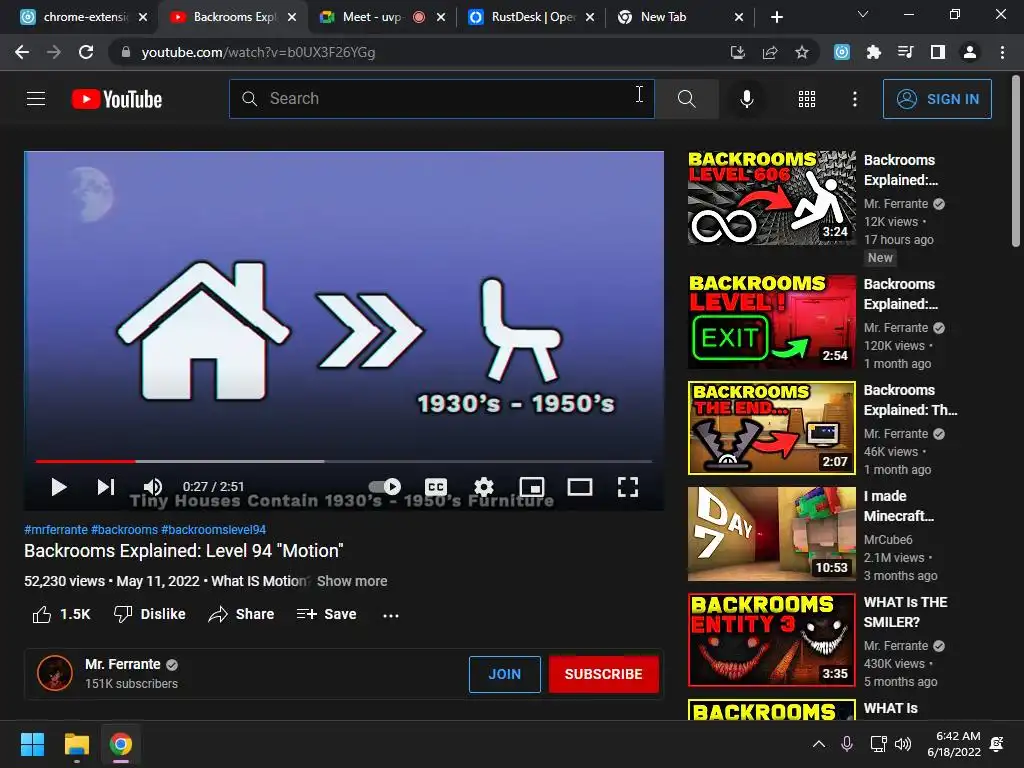The height and width of the screenshot is (768, 1024).
Task: Open YouTube settings three-dot menu
Action: [x=854, y=99]
